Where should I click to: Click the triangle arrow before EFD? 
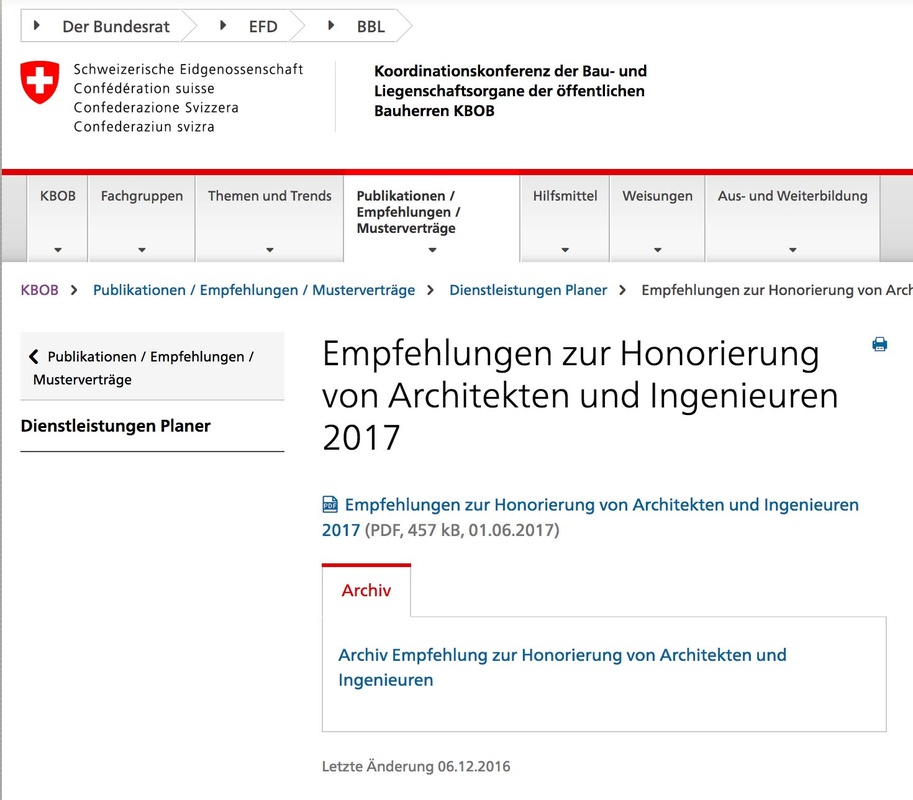222,26
